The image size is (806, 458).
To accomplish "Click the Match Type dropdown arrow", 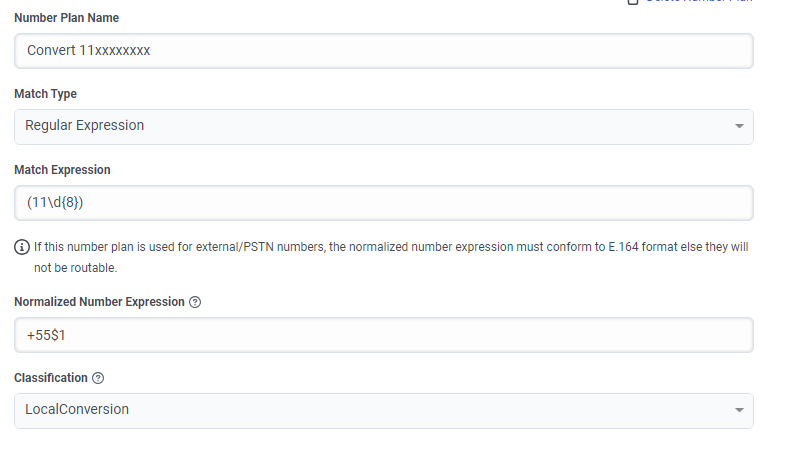I will 739,127.
